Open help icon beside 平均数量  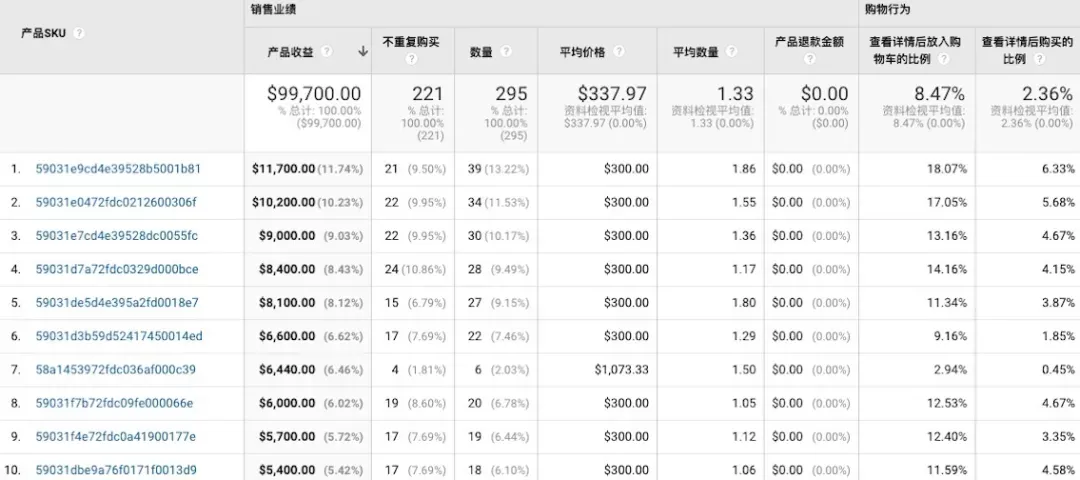[x=731, y=52]
